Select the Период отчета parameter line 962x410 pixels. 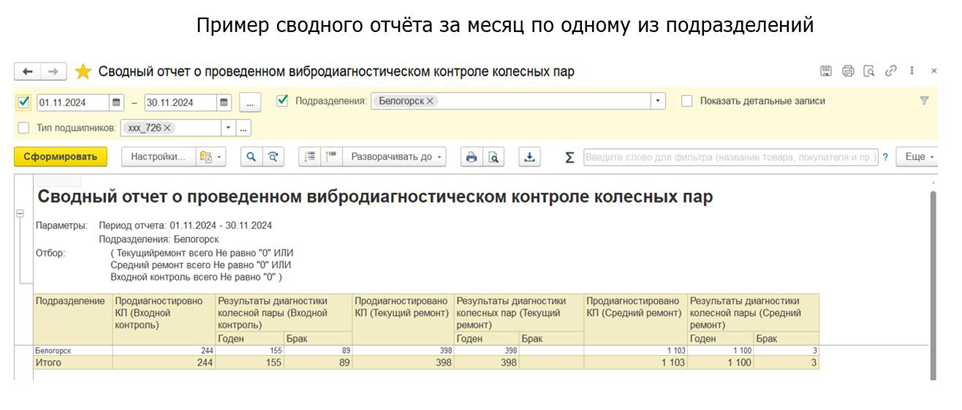tap(185, 225)
